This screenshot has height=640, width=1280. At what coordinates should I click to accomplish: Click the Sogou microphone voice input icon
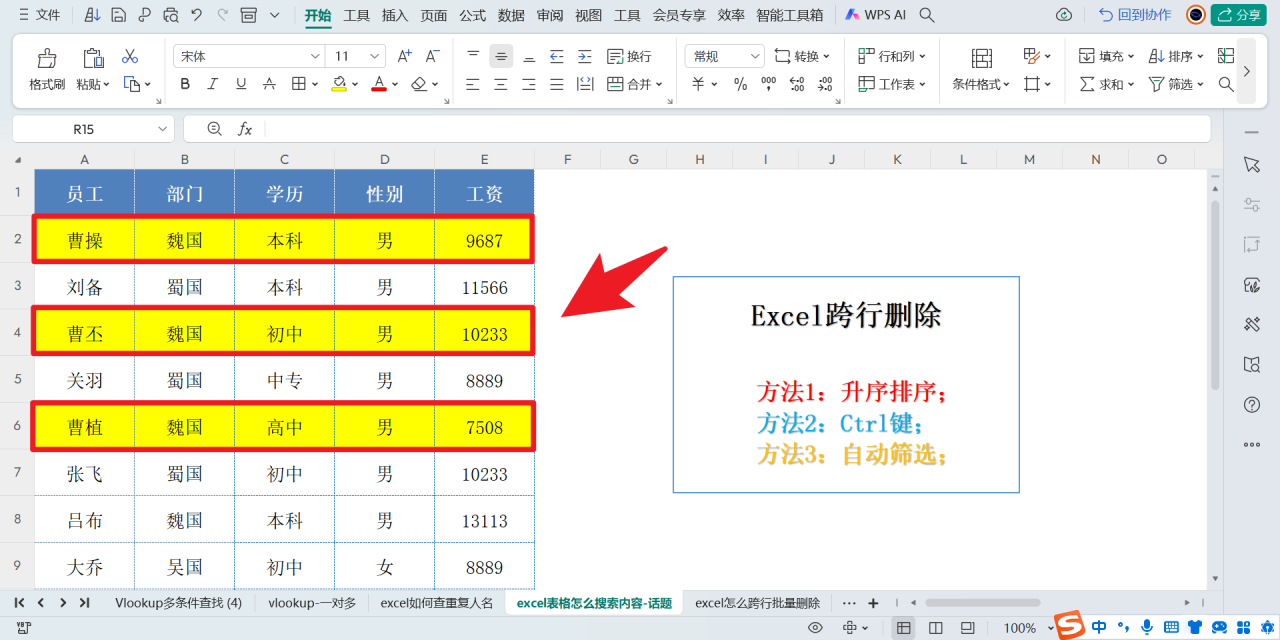[x=1146, y=627]
